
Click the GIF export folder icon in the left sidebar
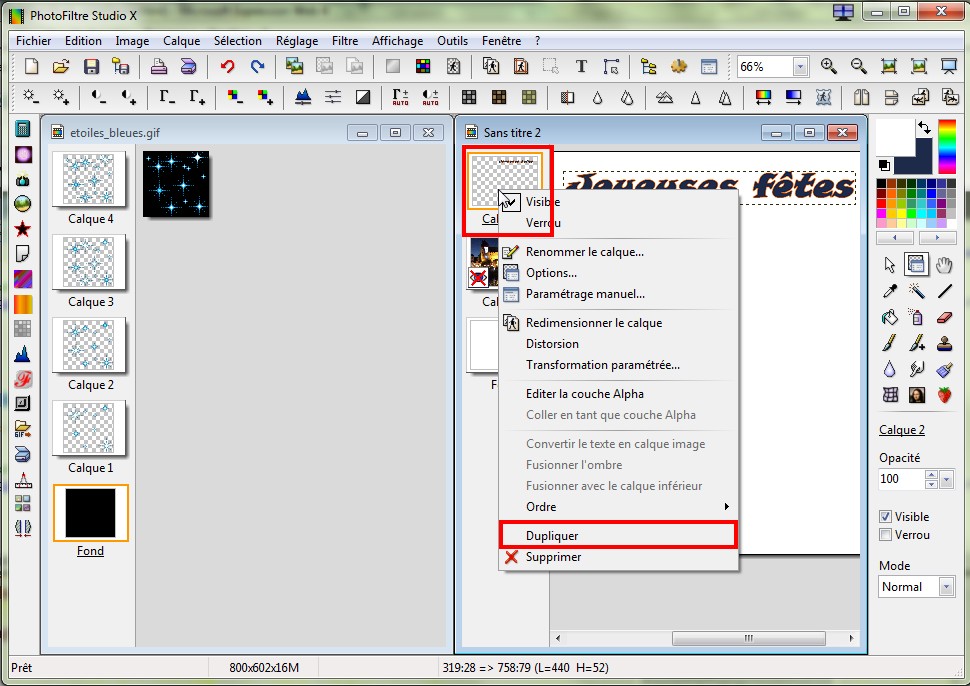coord(22,429)
